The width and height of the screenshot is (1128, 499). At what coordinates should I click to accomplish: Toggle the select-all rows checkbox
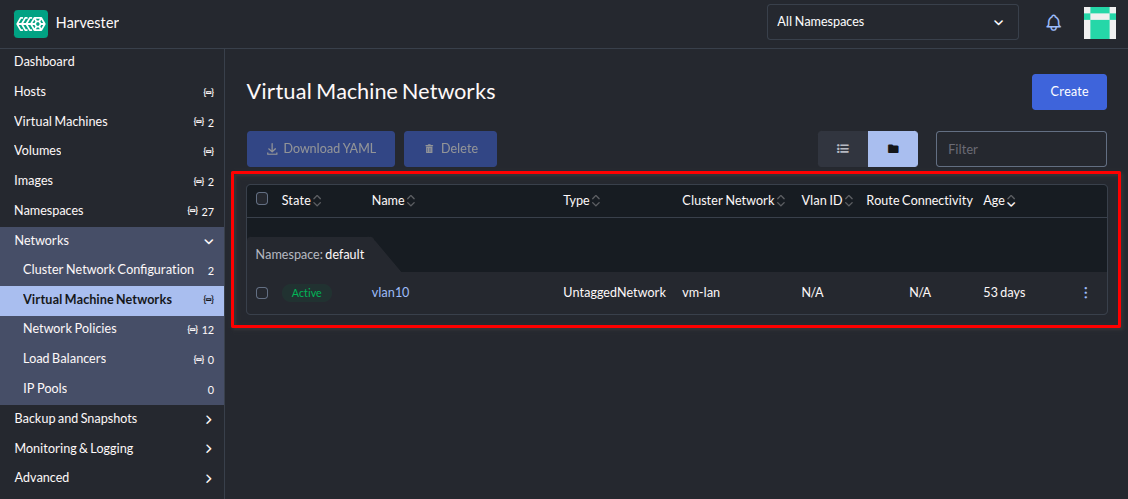pos(262,199)
